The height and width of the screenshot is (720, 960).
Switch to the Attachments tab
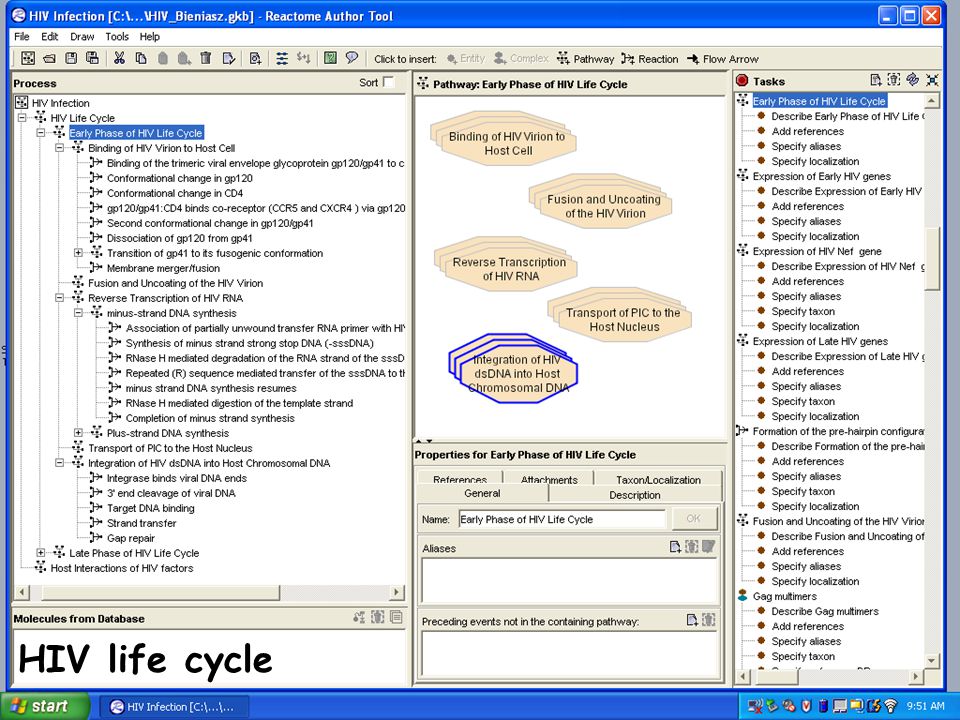[549, 479]
